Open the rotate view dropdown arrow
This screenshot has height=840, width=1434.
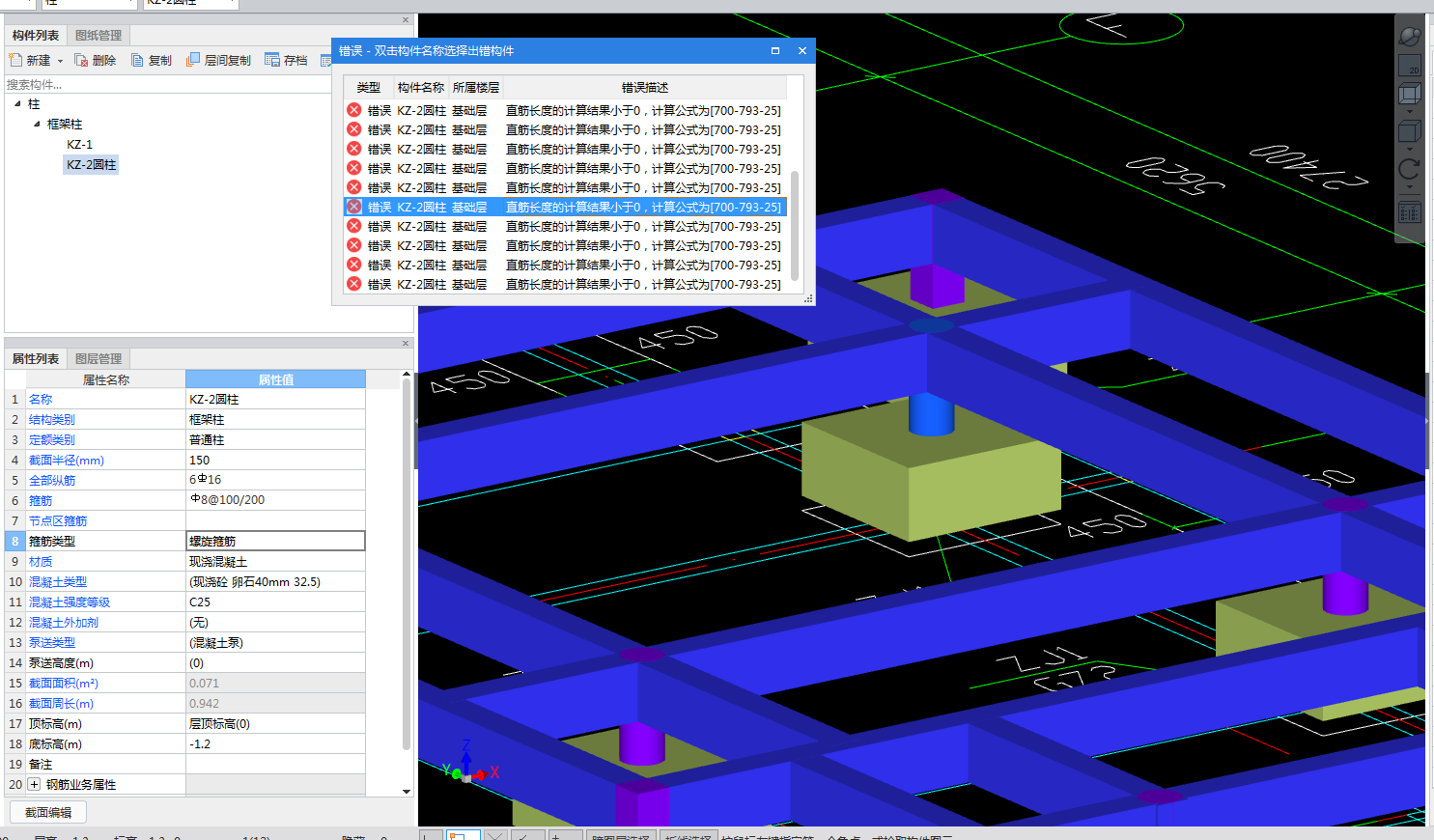(x=1410, y=189)
